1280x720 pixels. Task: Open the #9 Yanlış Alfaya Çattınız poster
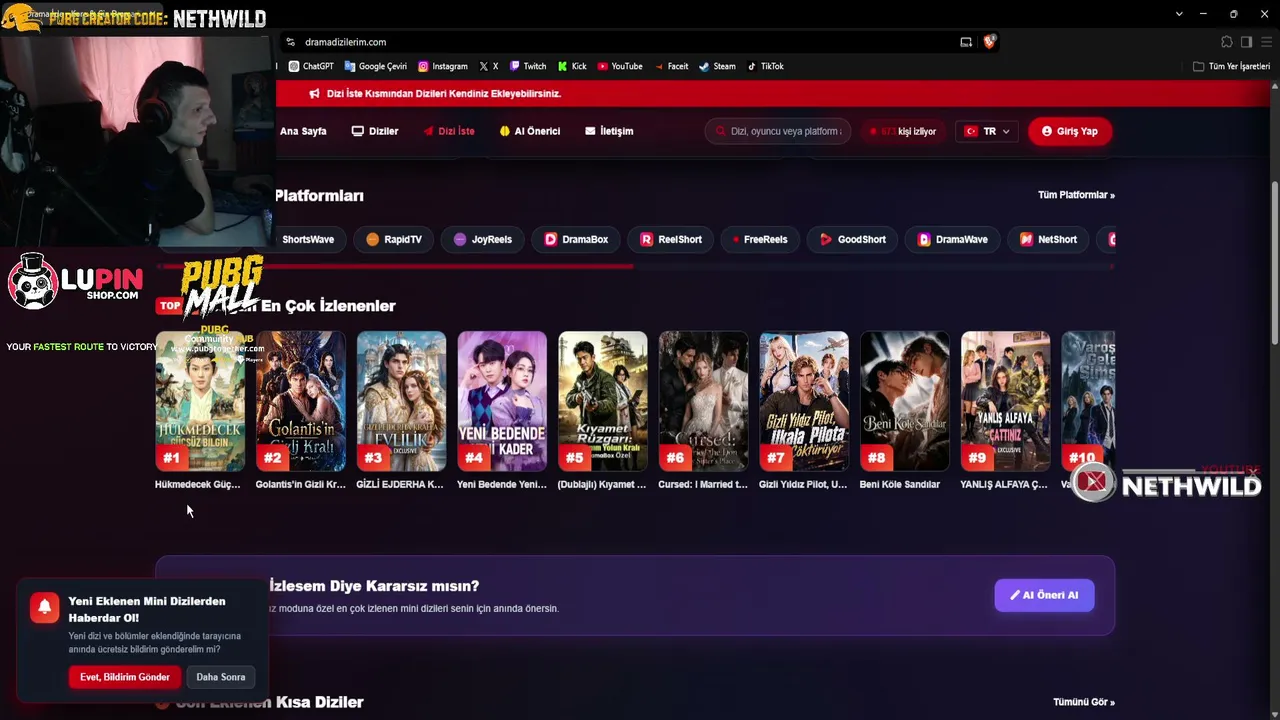(1005, 401)
